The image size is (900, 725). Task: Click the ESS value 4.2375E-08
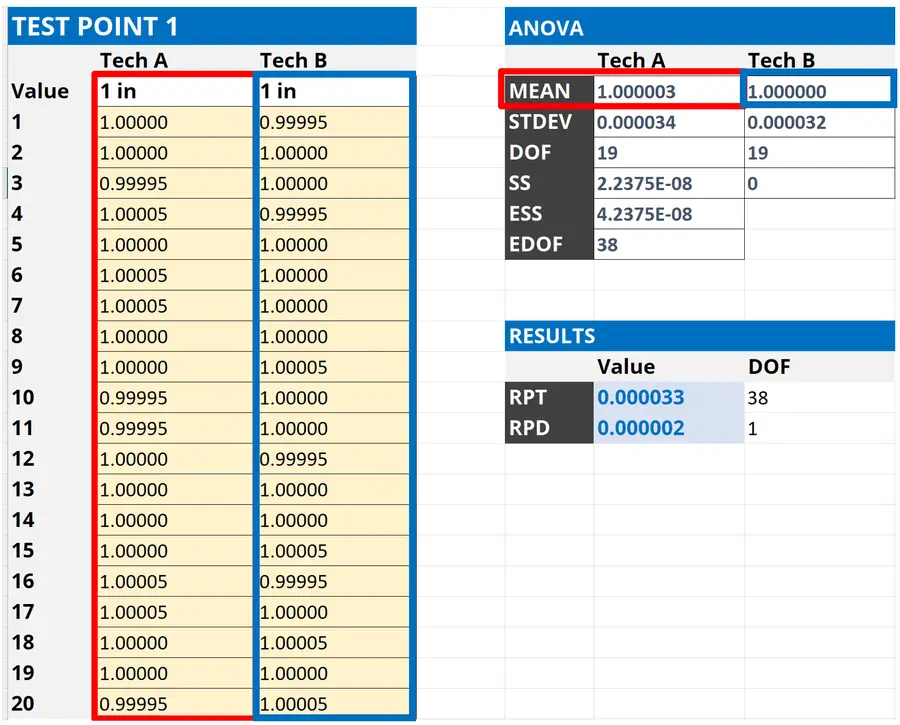pos(669,214)
